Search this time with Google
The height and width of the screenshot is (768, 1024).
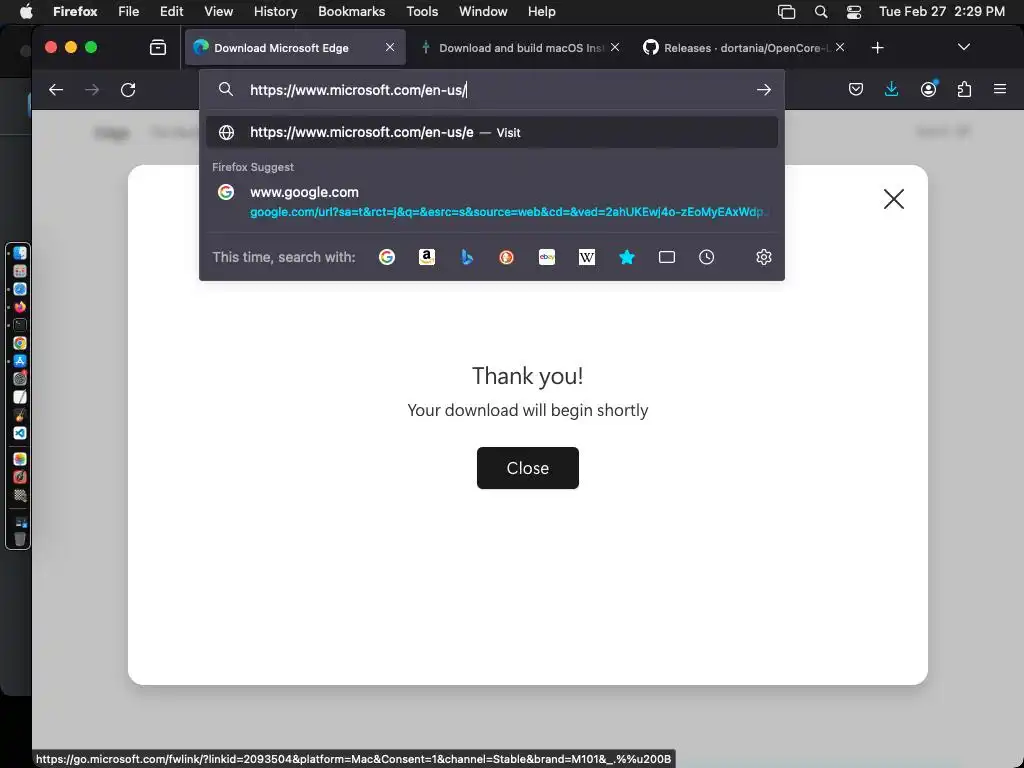387,257
